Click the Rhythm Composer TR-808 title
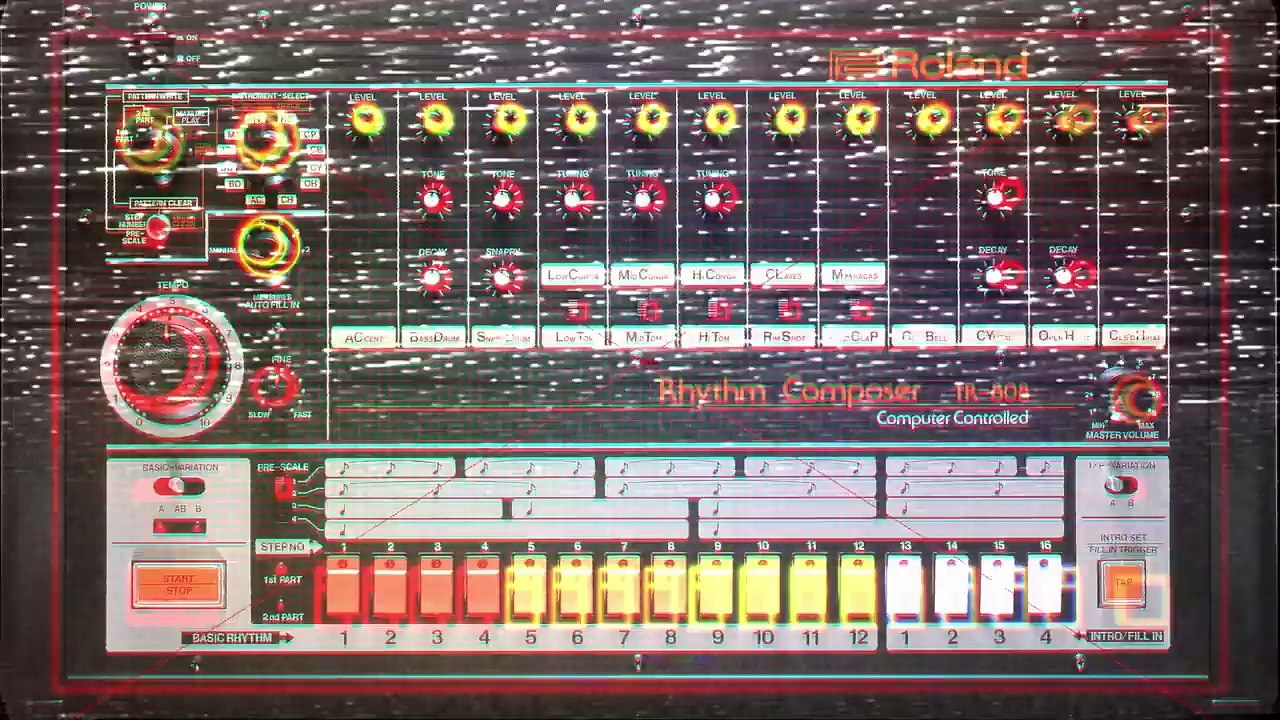Viewport: 1280px width, 720px height. (844, 392)
